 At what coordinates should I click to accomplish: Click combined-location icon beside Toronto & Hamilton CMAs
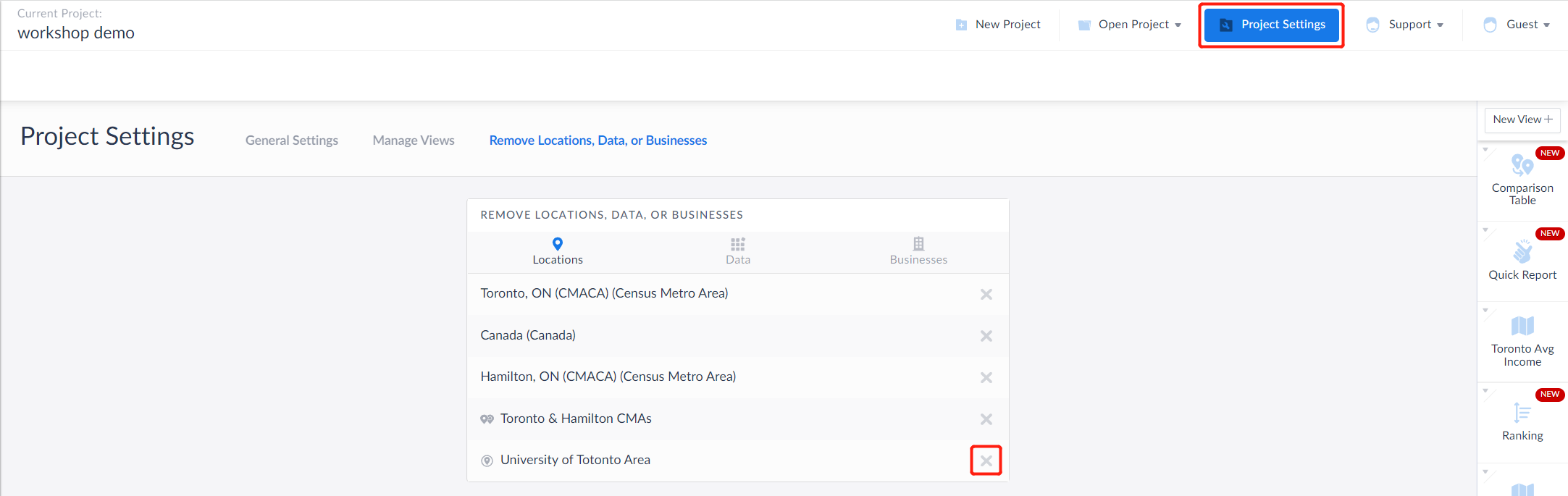(487, 419)
